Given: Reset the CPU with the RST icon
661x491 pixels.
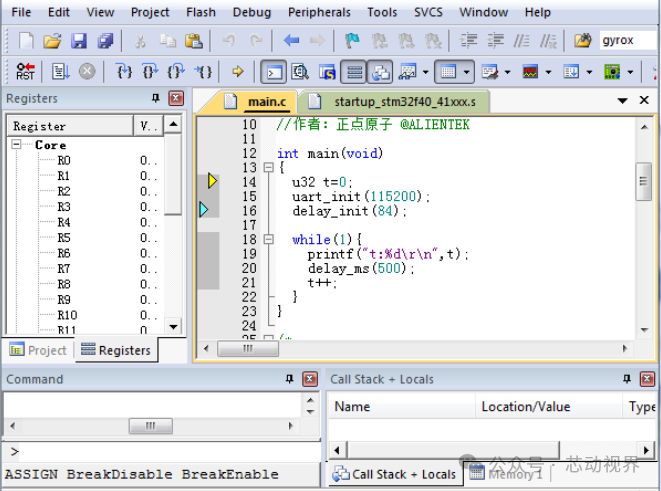Looking at the screenshot, I should click(x=25, y=71).
